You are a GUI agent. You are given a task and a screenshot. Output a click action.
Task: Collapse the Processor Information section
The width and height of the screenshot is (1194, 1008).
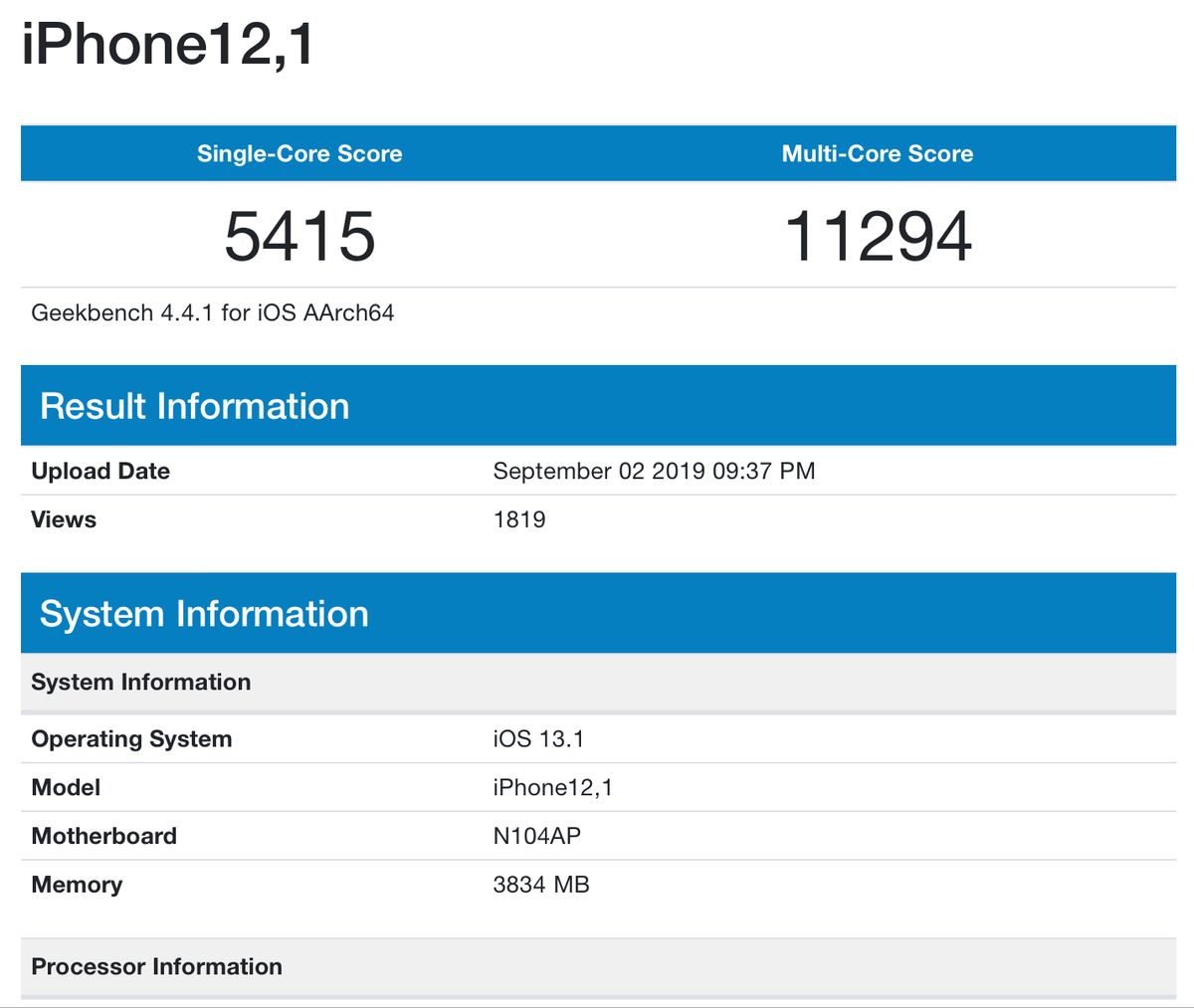point(155,966)
